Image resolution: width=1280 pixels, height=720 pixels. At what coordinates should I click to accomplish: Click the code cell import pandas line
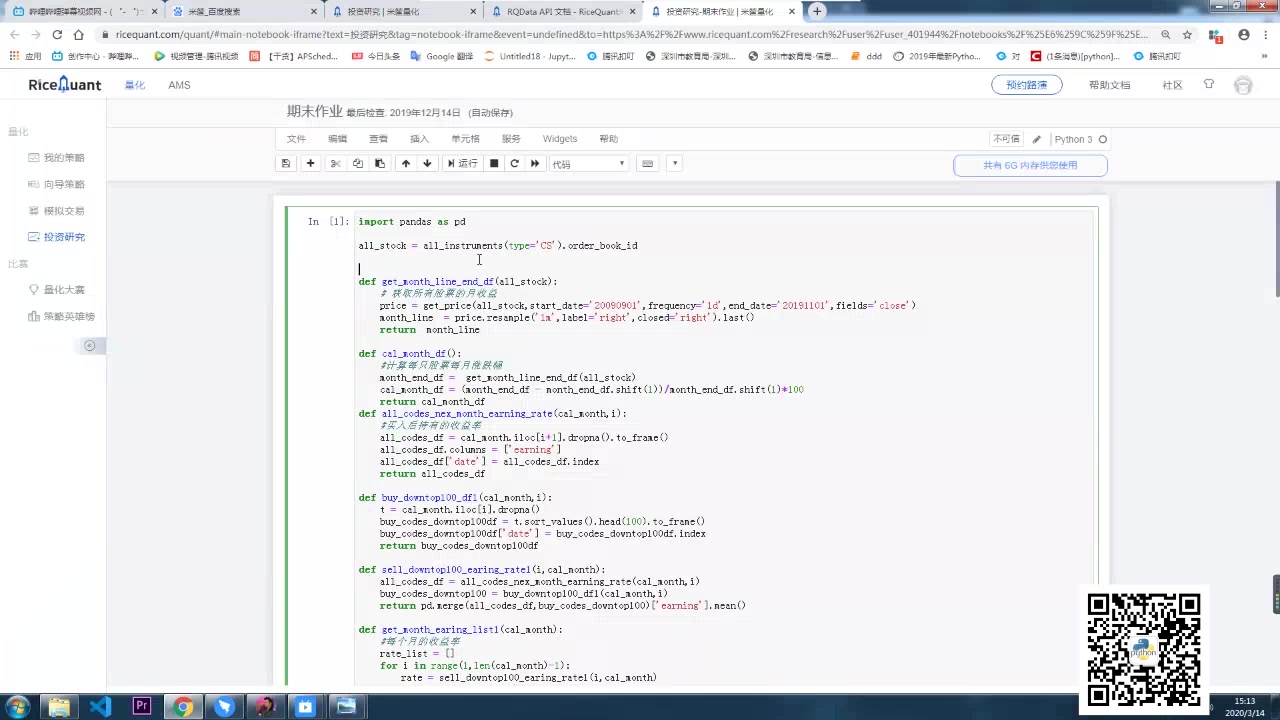pos(412,222)
